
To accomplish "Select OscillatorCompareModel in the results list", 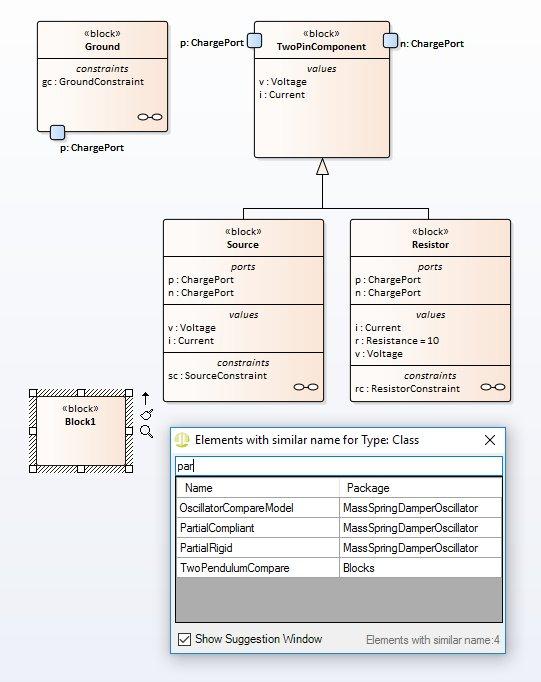I will pos(339,508).
